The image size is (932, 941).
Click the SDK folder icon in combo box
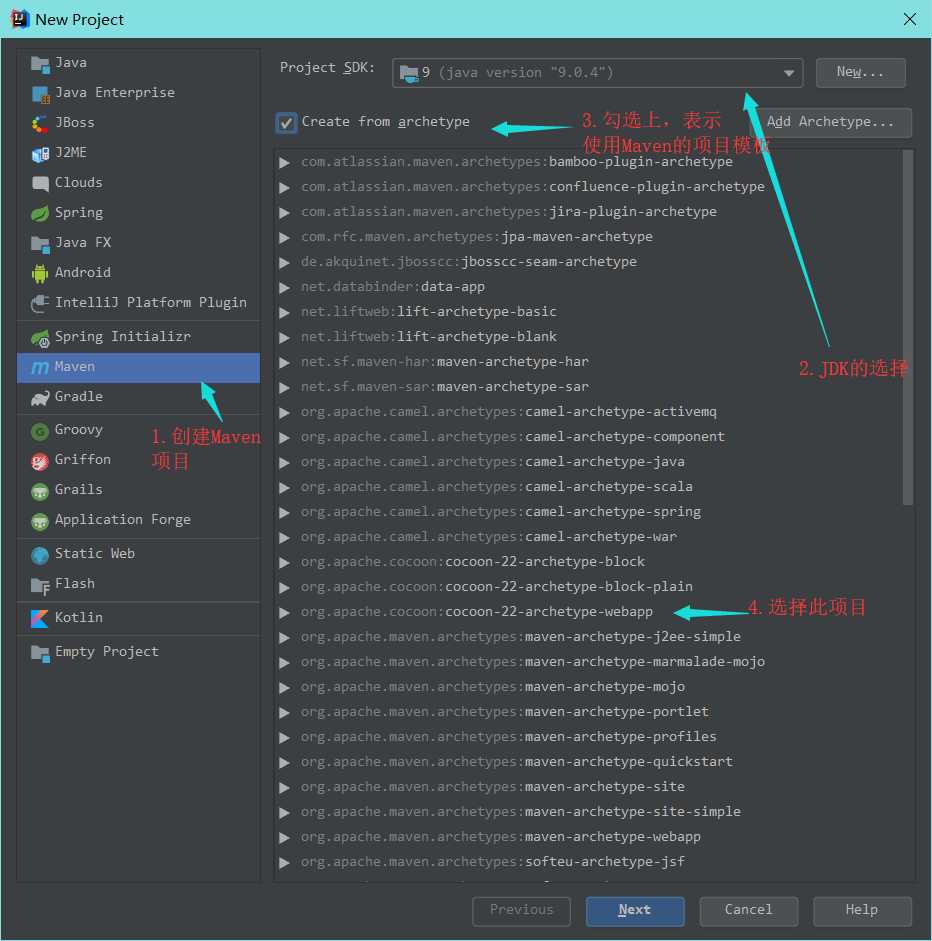click(409, 73)
